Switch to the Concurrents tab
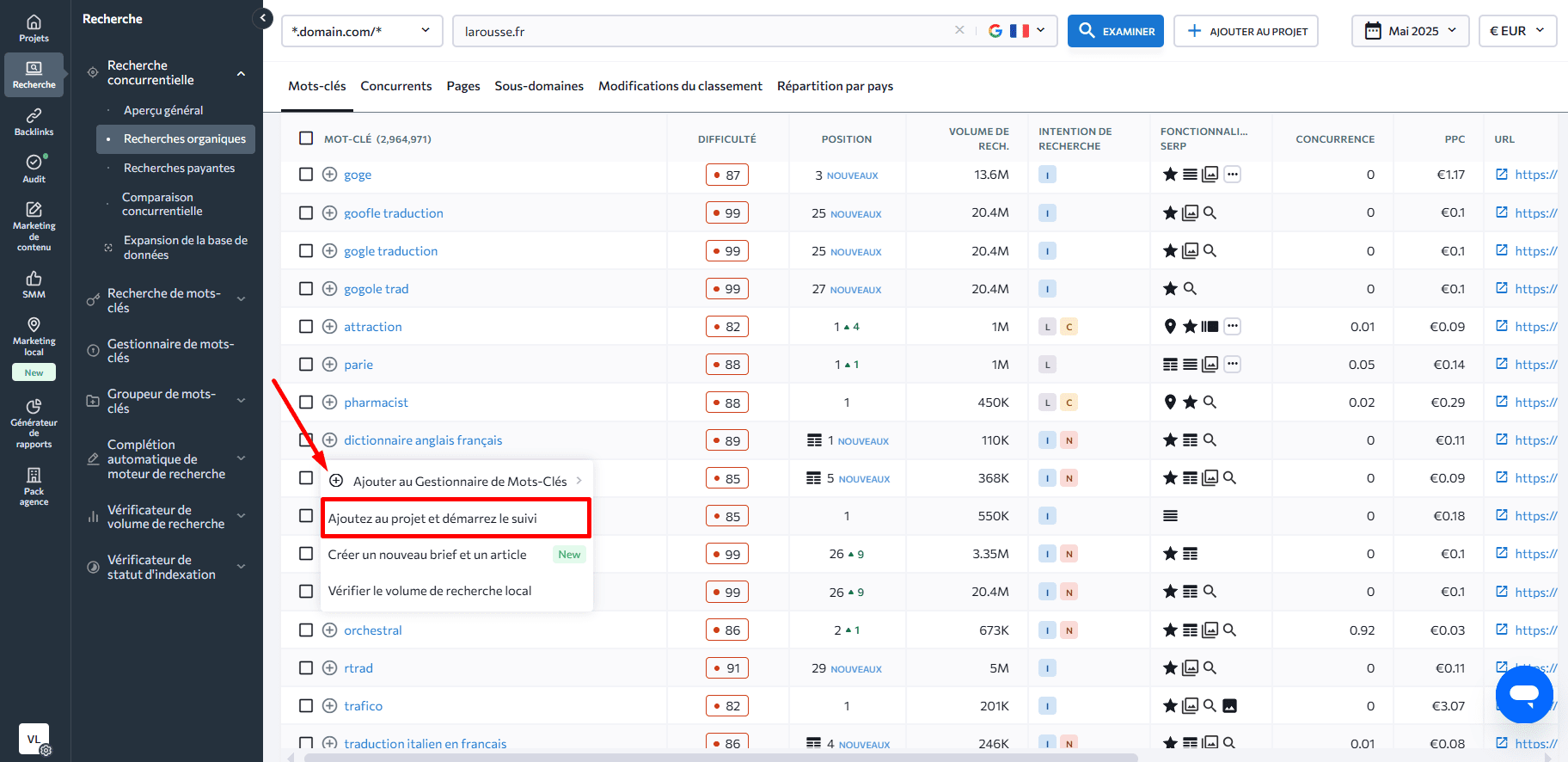Screen dimensions: 1568x762 (x=396, y=86)
